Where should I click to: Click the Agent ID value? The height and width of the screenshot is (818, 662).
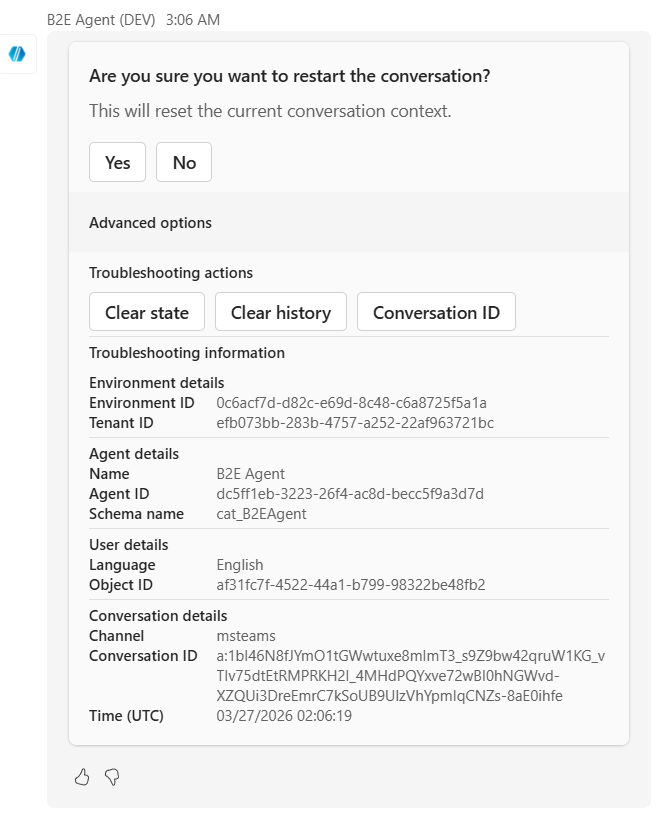click(x=350, y=494)
